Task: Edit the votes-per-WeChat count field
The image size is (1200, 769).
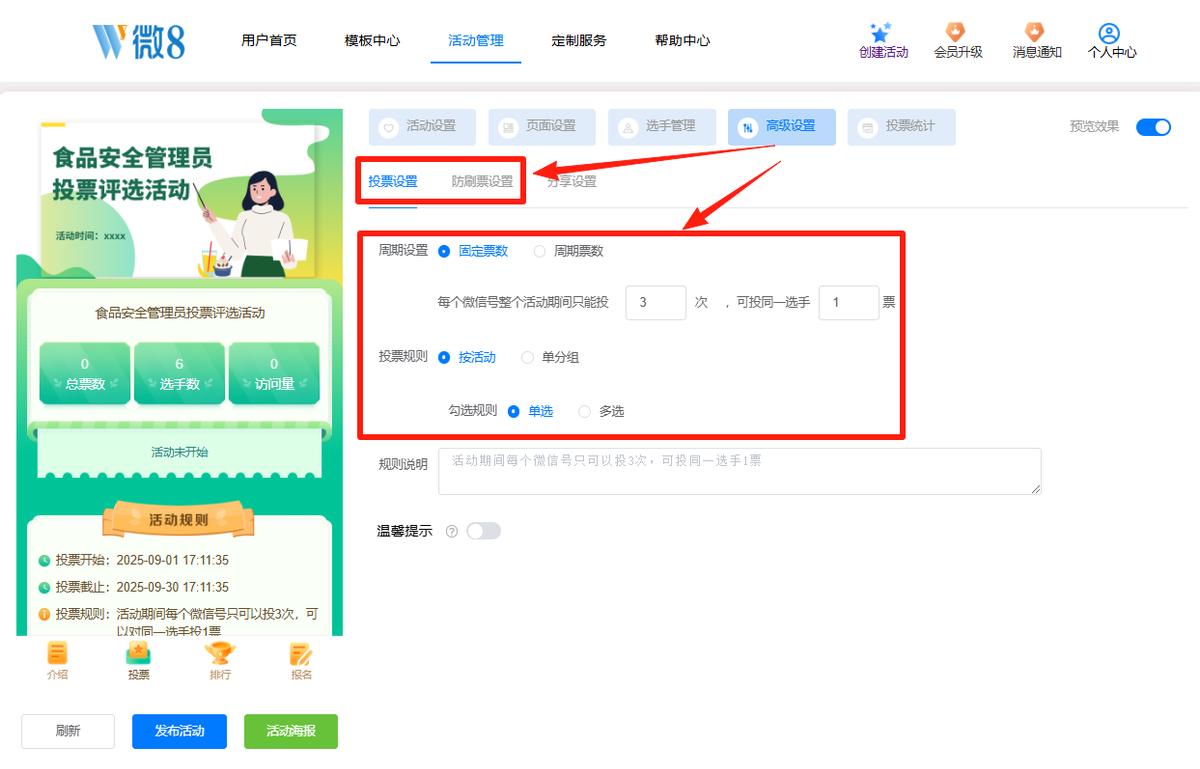Action: tap(656, 303)
